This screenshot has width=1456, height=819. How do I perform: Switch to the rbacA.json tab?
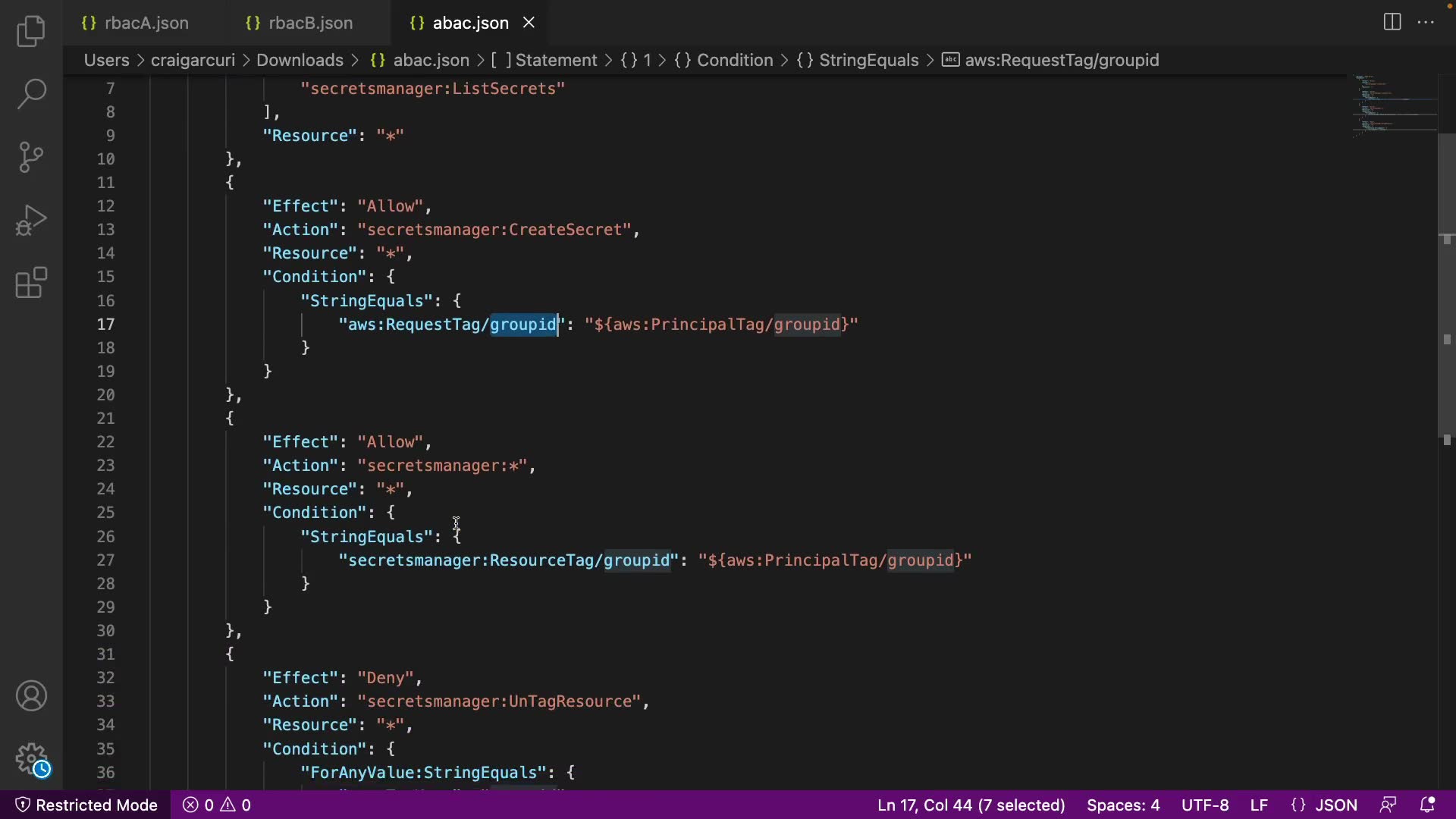click(x=146, y=23)
